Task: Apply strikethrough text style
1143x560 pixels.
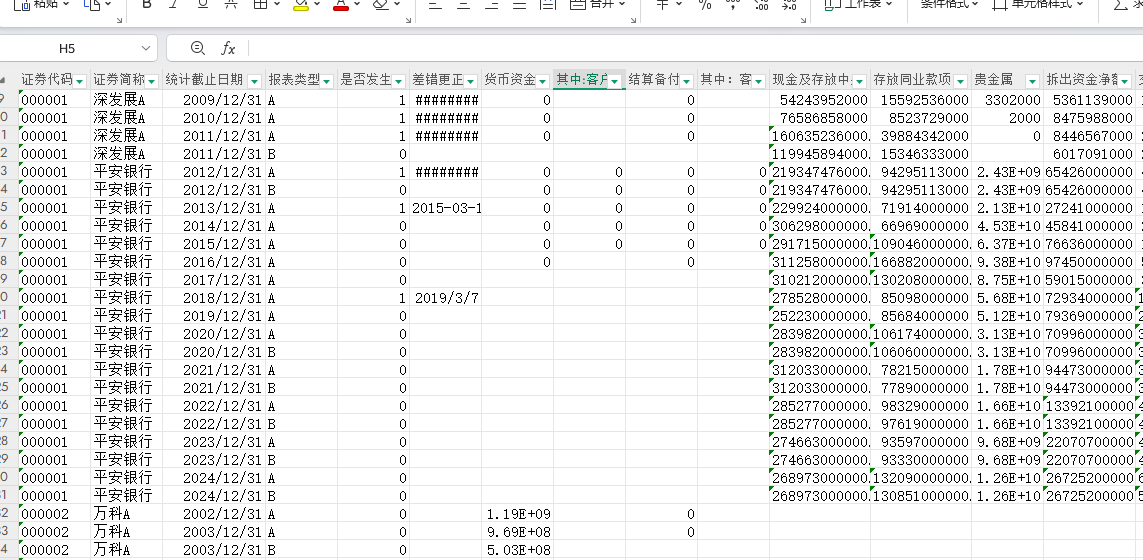Action: click(x=230, y=4)
